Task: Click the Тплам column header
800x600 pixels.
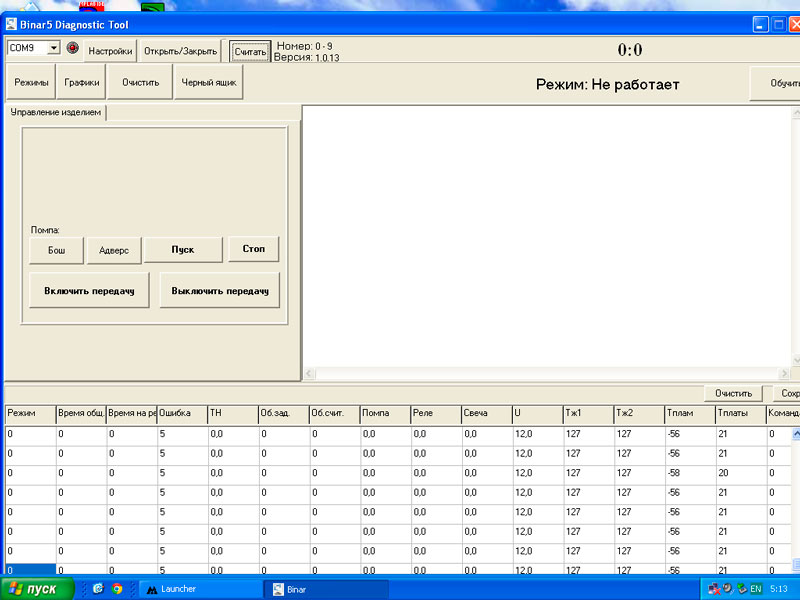Action: (x=690, y=414)
